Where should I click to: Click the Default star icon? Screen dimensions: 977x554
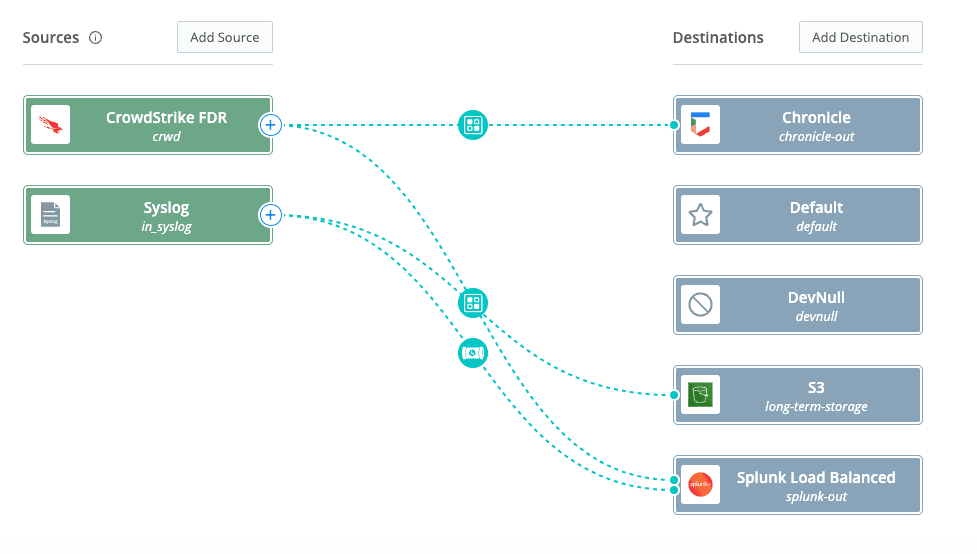[x=700, y=215]
